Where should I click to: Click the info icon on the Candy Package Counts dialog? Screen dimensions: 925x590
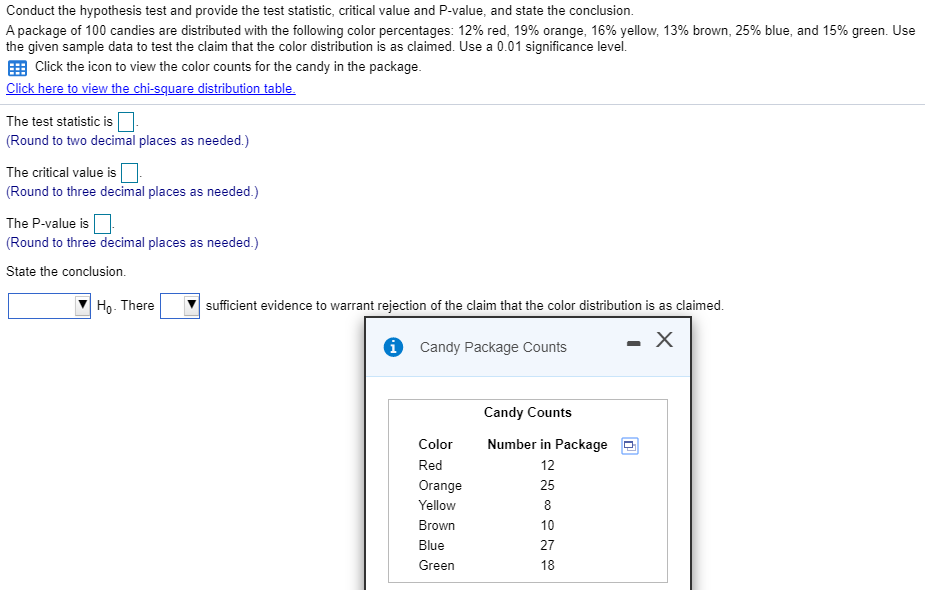pos(392,346)
